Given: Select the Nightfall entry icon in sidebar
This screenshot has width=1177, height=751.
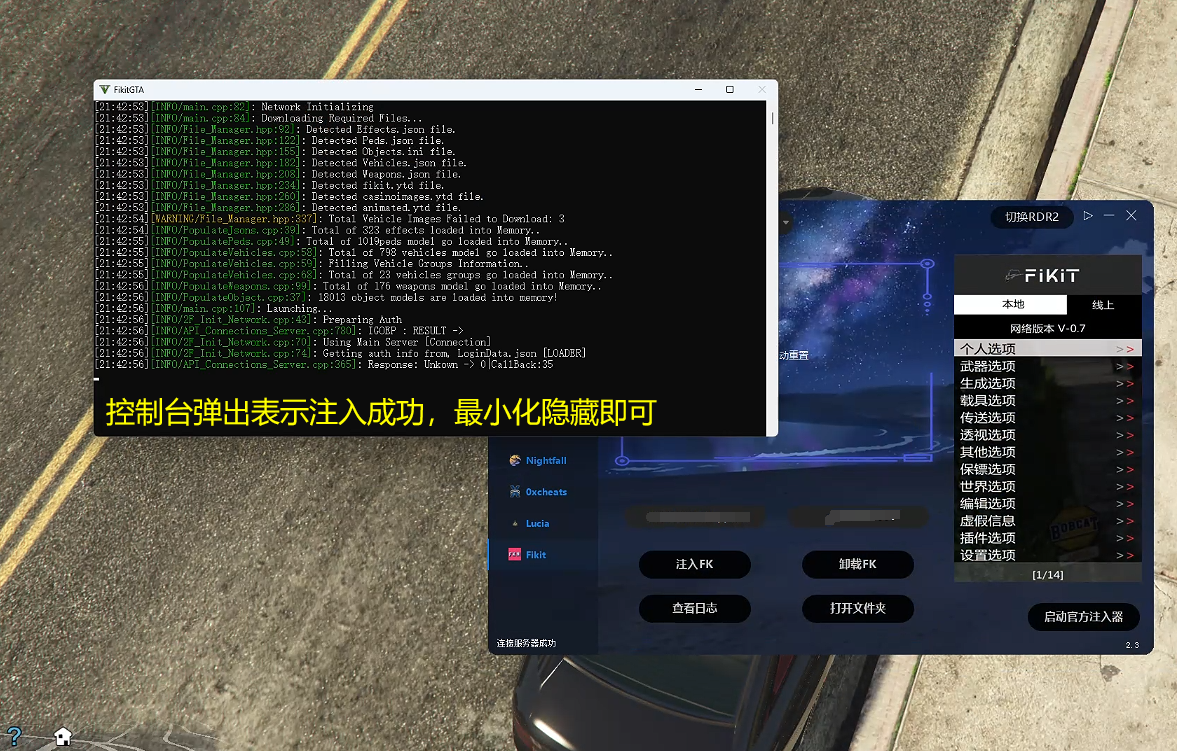Looking at the screenshot, I should click(x=515, y=460).
